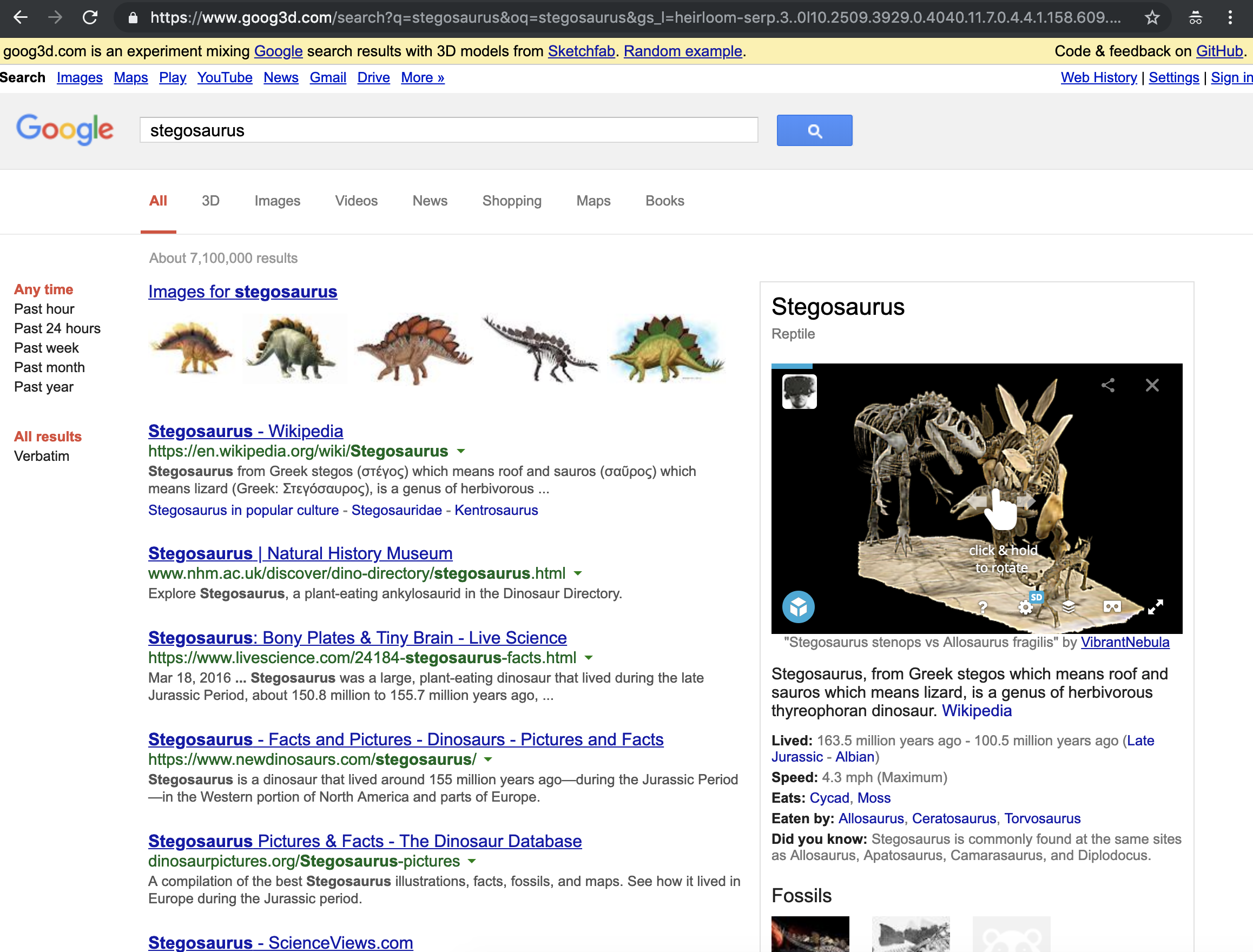Open the More » menu in top bar

(x=423, y=78)
